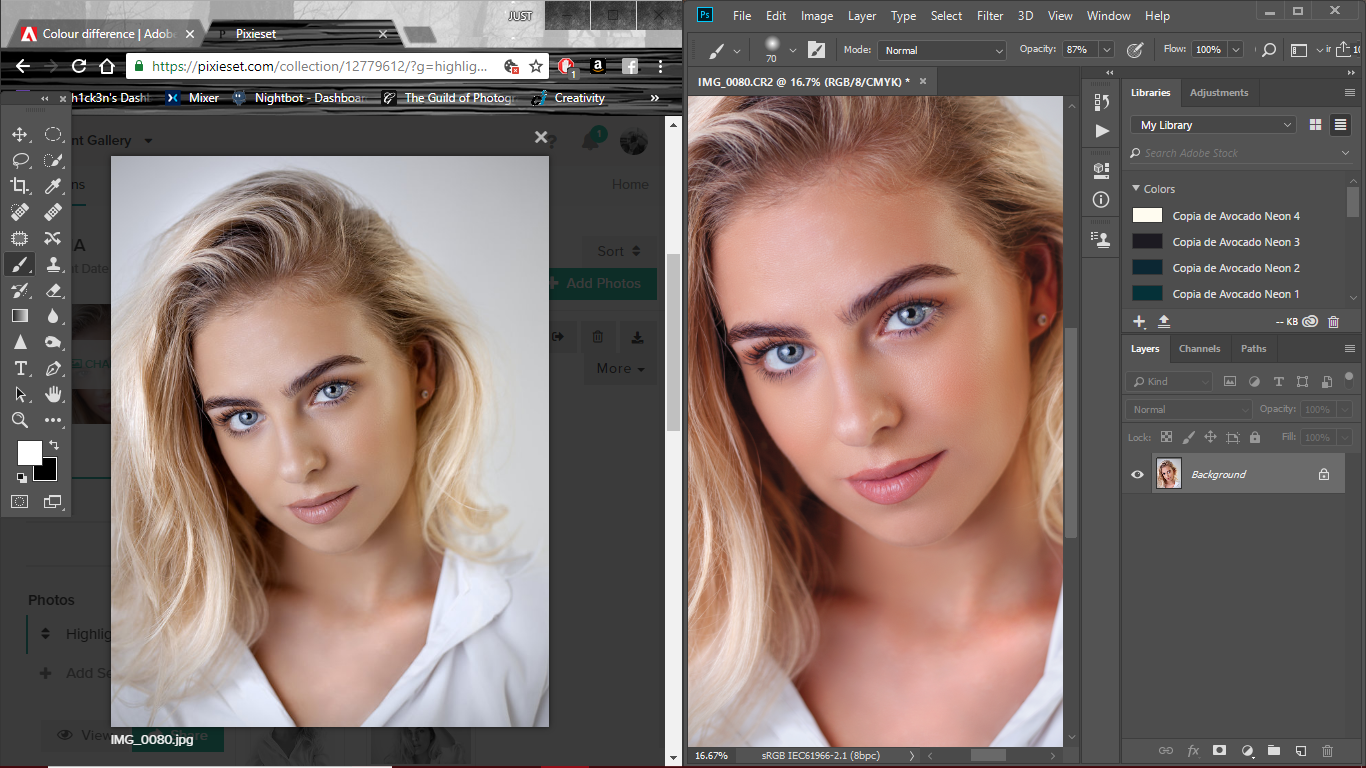Select the Blur droplet tool
1366x768 pixels.
(x=53, y=316)
